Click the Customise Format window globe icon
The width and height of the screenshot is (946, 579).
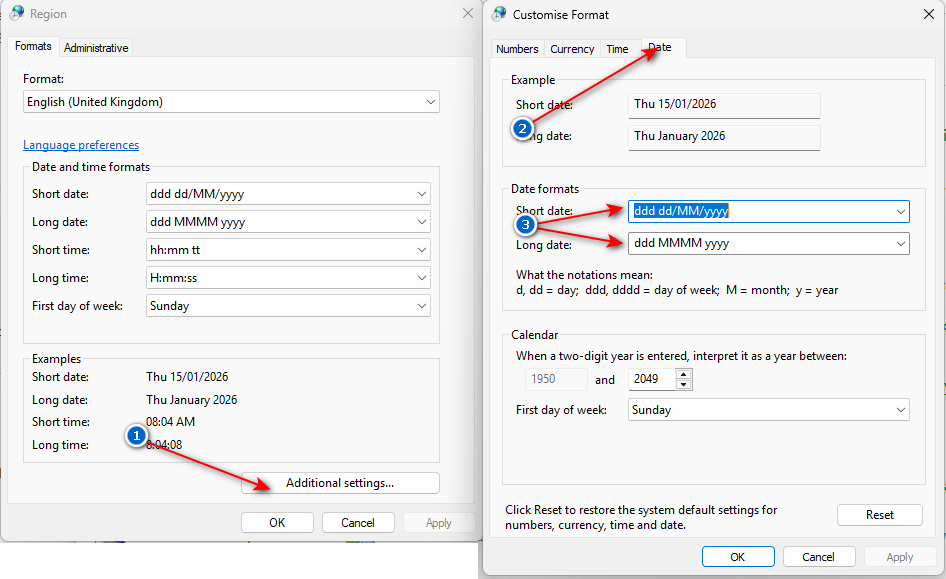point(499,14)
